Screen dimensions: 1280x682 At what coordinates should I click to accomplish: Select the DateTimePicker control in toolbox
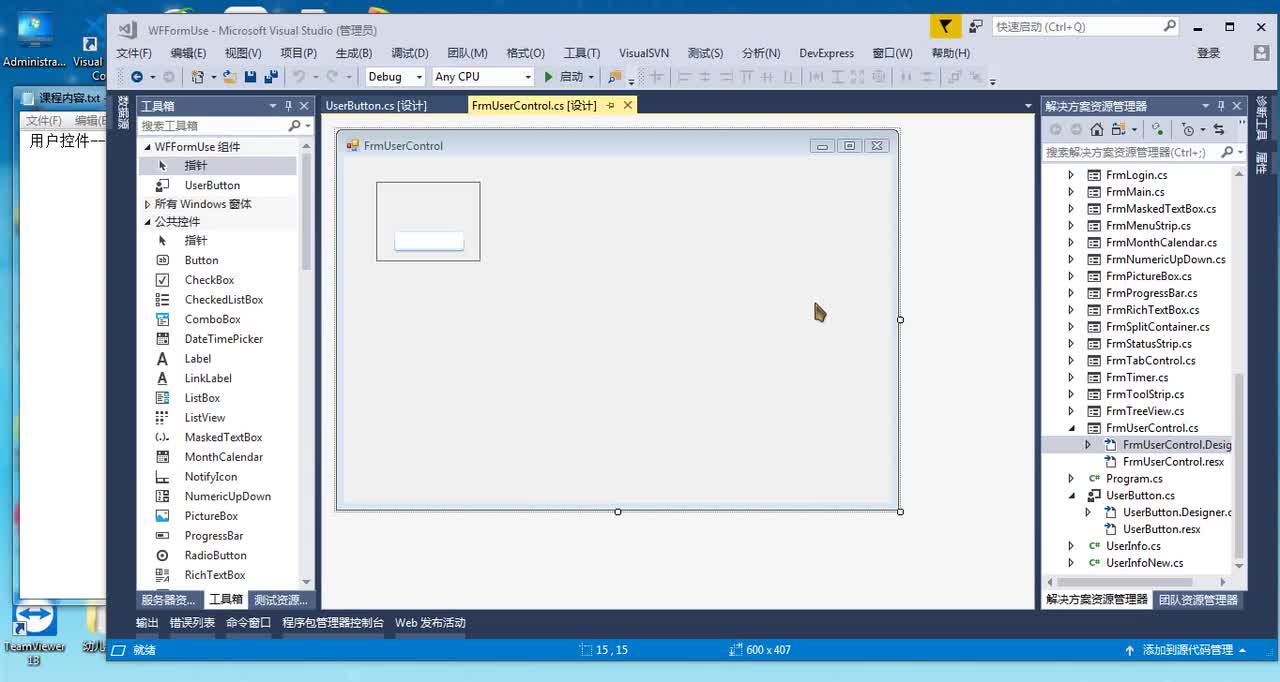[x=223, y=339]
